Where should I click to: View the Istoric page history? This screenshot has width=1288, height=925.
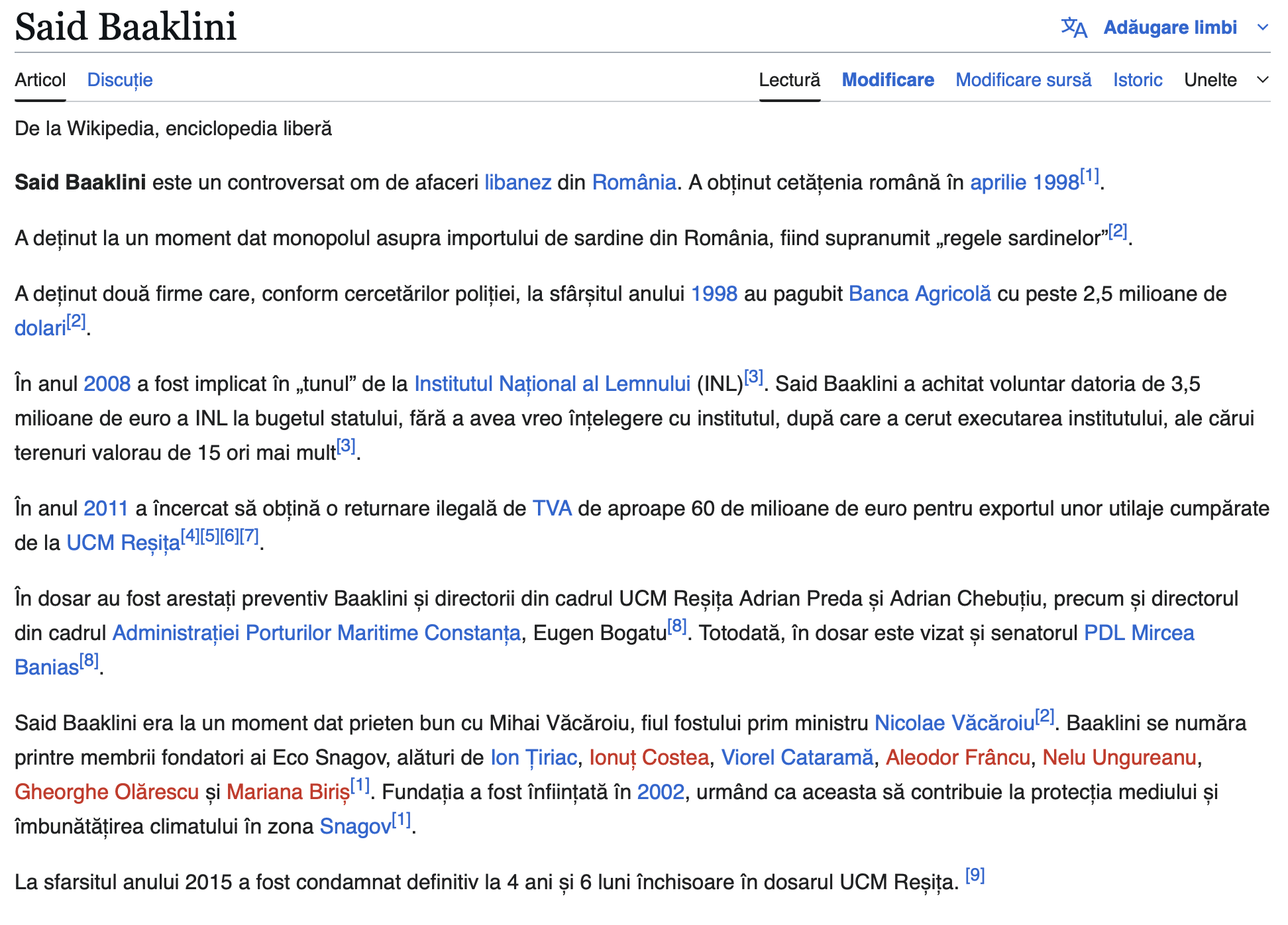1138,80
